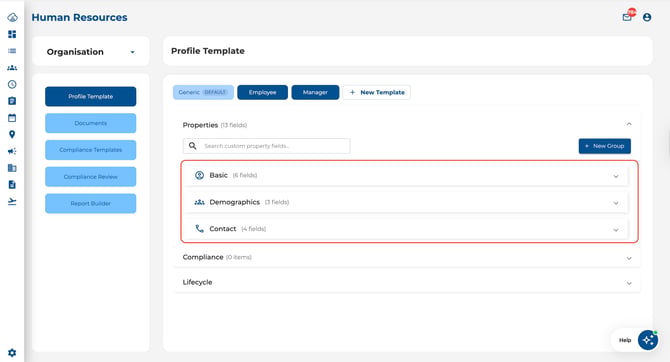Expand the Basic group chevron

[616, 176]
